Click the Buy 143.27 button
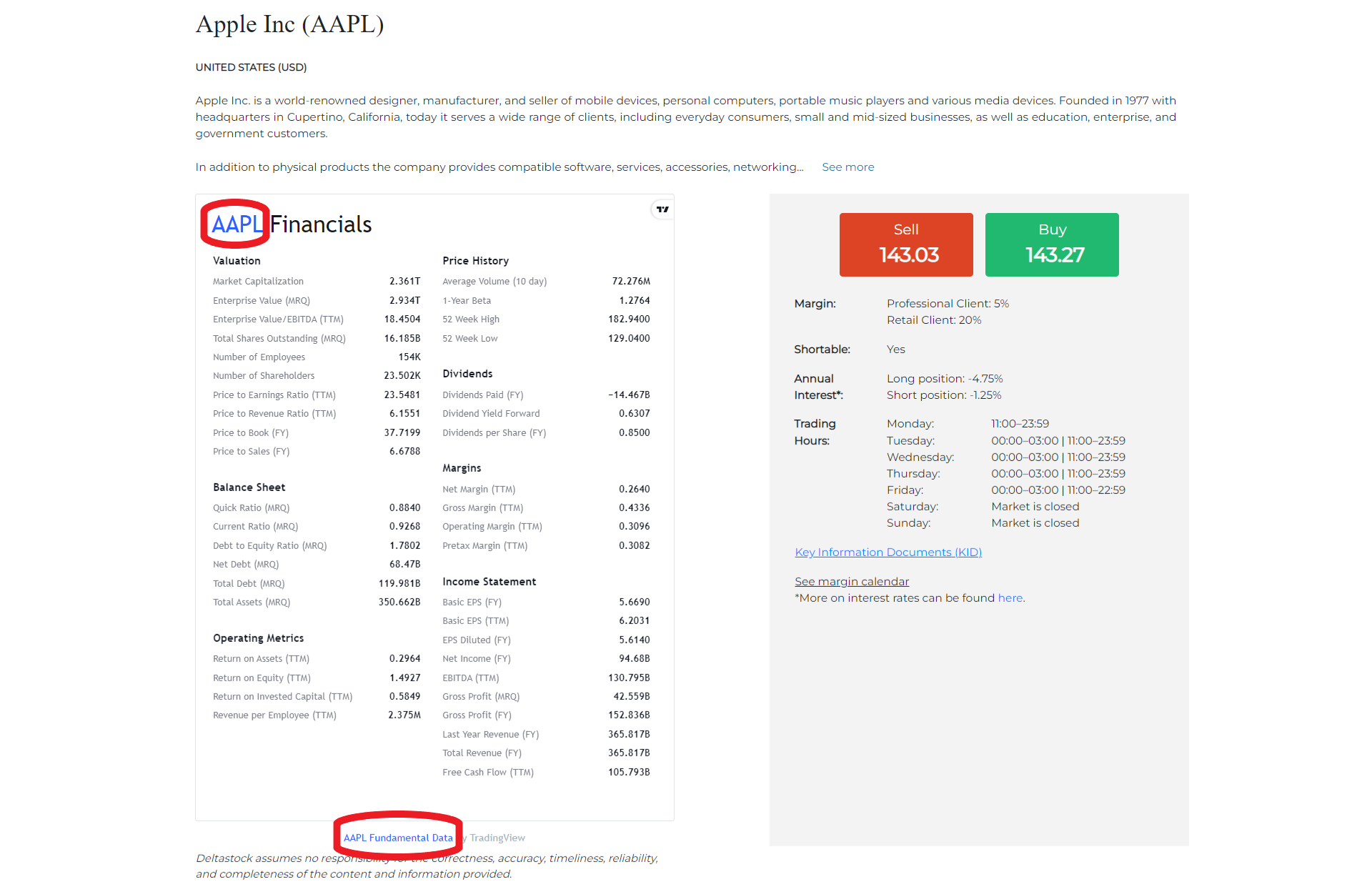Screen dimensions: 1372x887 pyautogui.click(x=1049, y=245)
